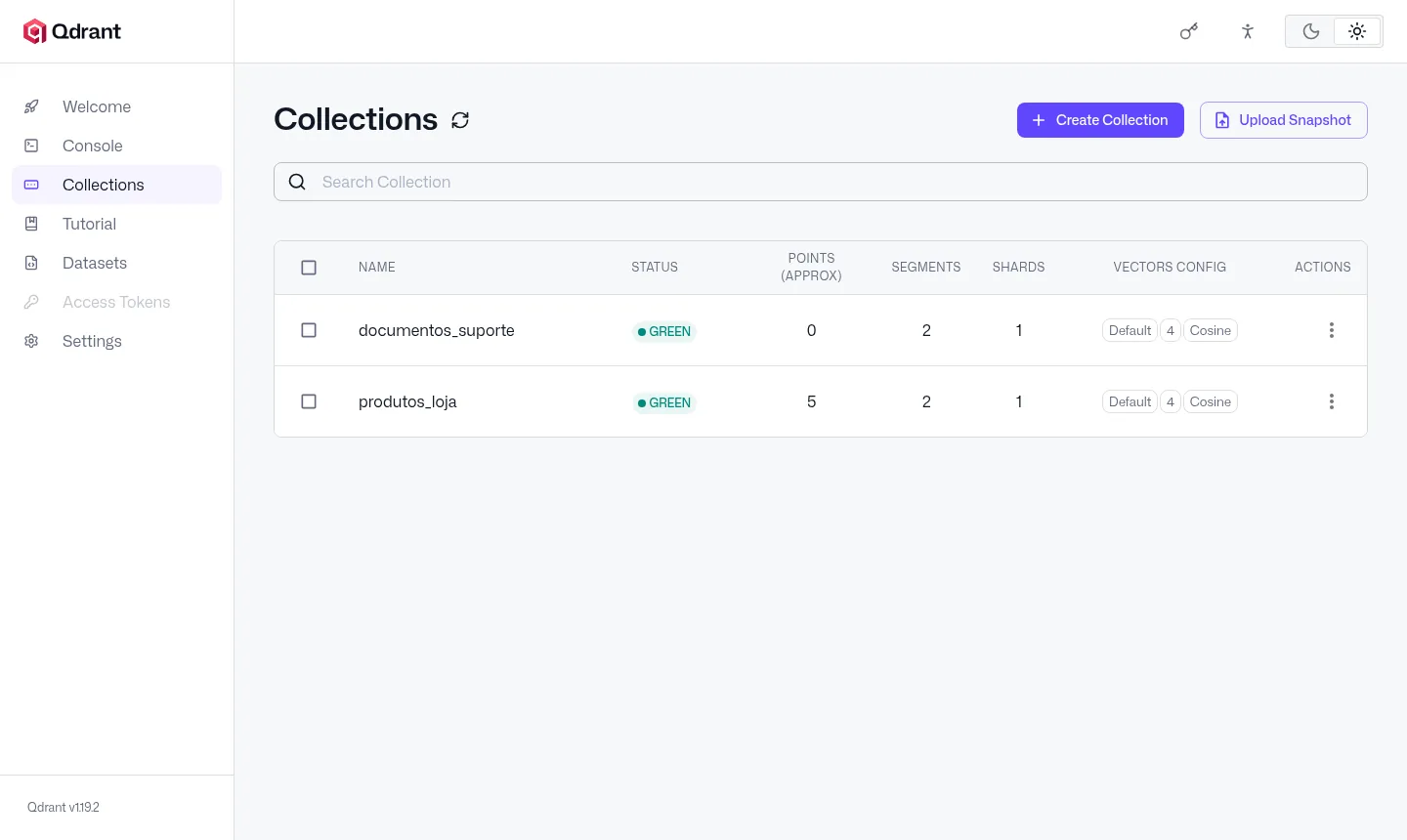Select Collections in the sidebar
This screenshot has height=840, width=1407.
[x=117, y=185]
